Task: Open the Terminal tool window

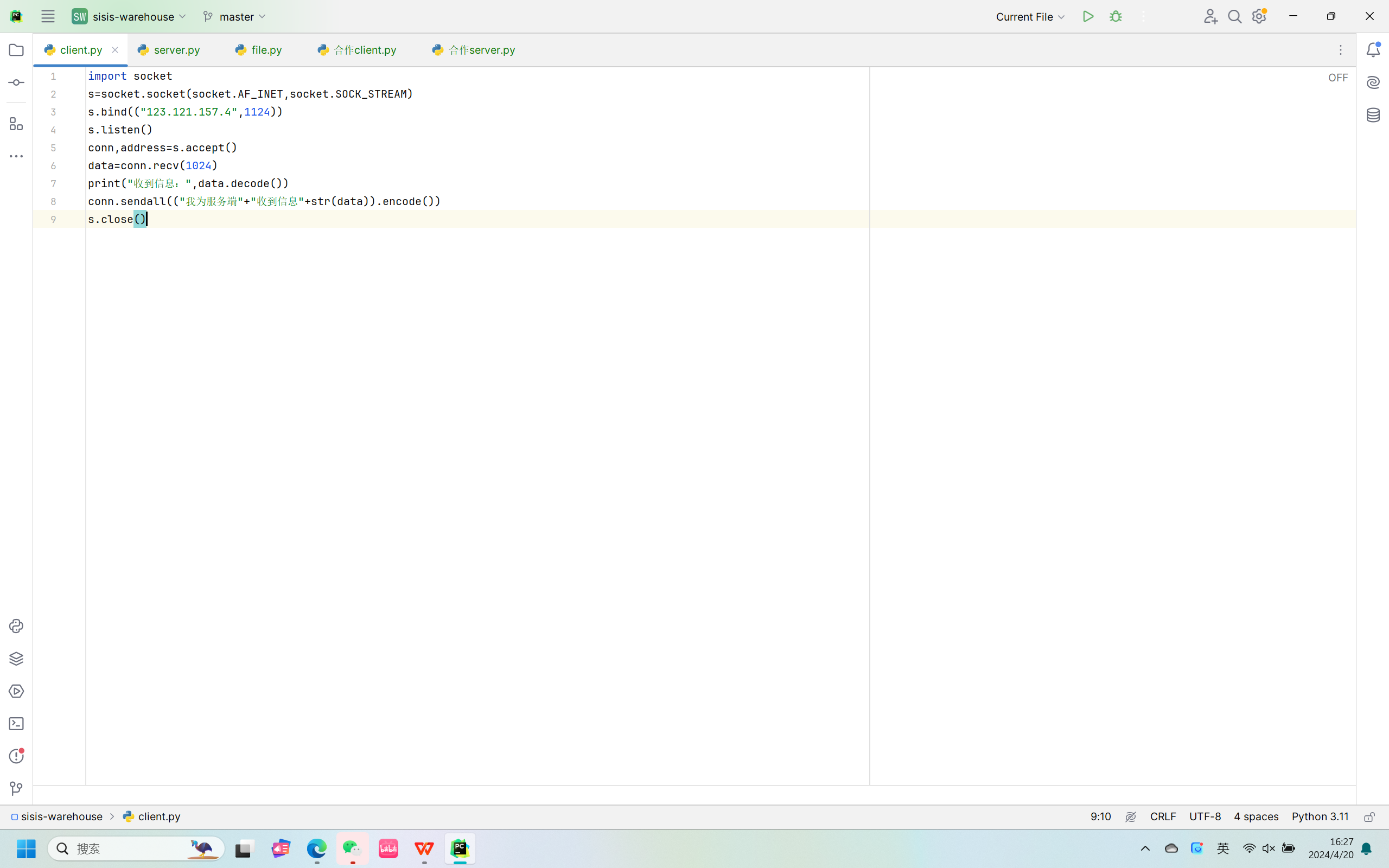Action: pos(16,724)
